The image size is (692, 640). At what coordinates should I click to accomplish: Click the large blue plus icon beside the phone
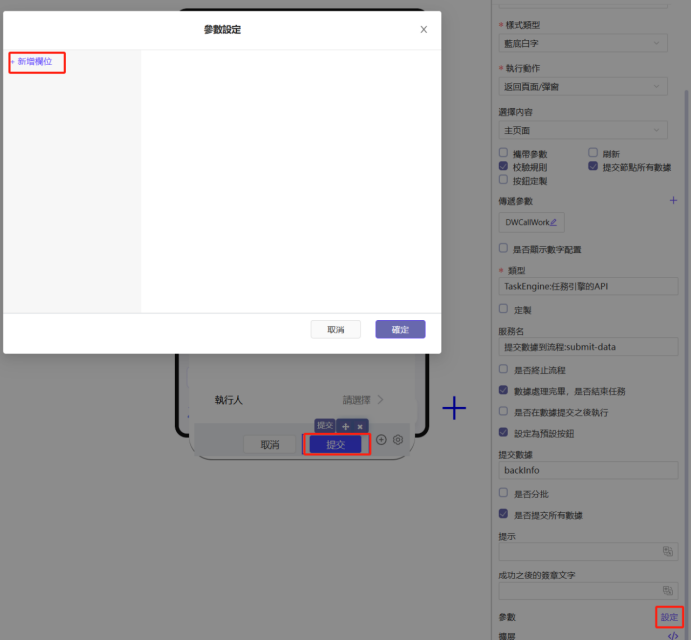(455, 408)
